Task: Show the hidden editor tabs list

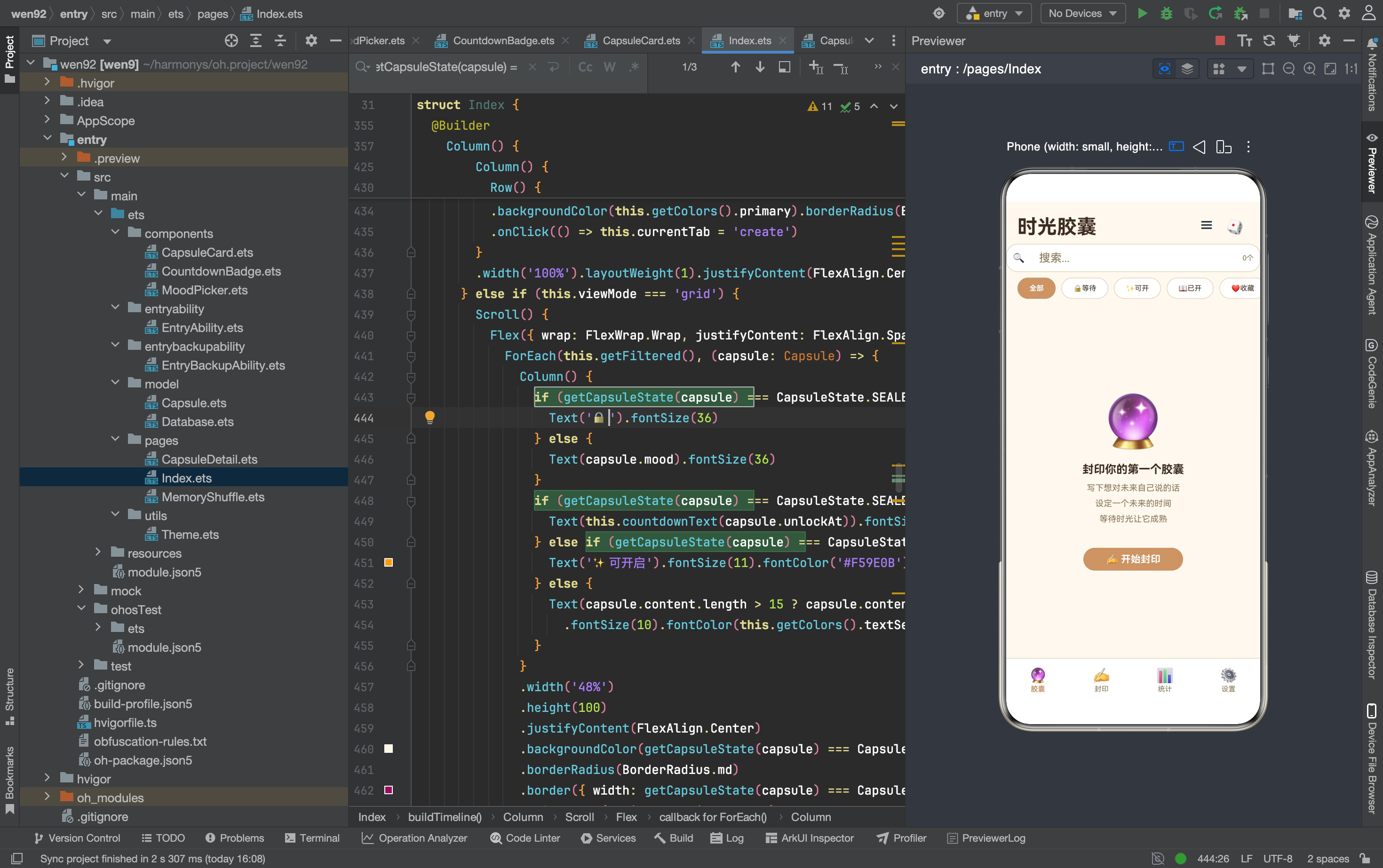Action: pyautogui.click(x=869, y=40)
